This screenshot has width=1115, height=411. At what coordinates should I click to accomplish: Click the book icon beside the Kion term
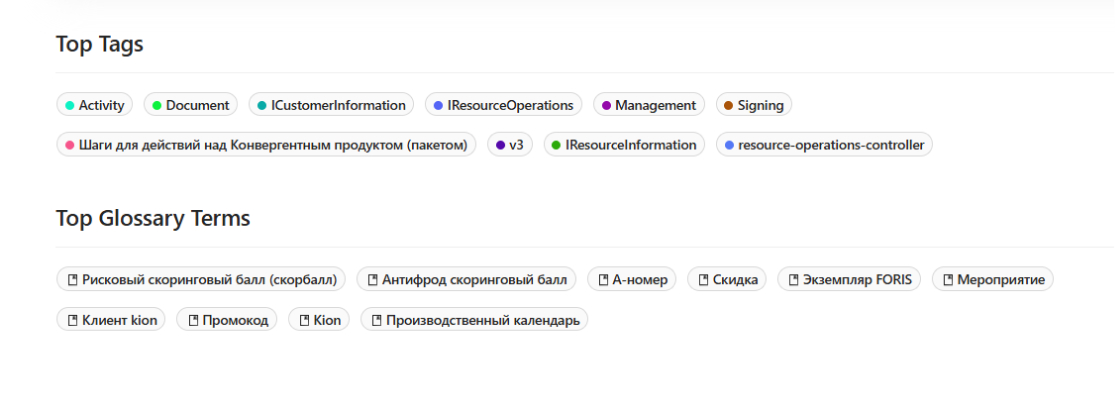click(304, 321)
